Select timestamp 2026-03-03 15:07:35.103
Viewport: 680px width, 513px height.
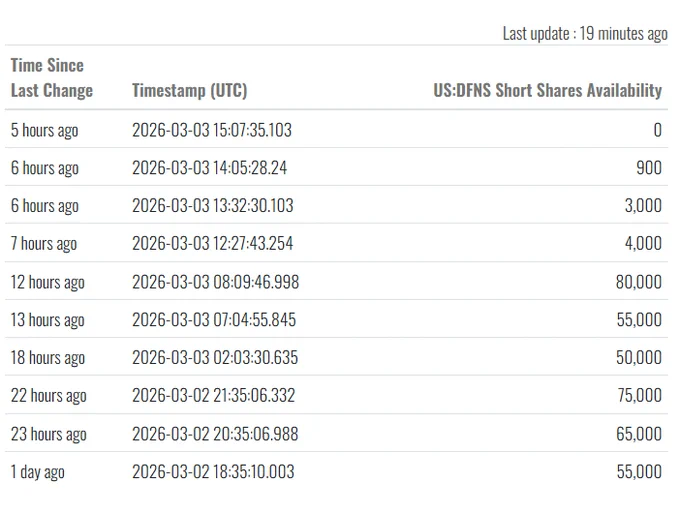click(x=212, y=130)
